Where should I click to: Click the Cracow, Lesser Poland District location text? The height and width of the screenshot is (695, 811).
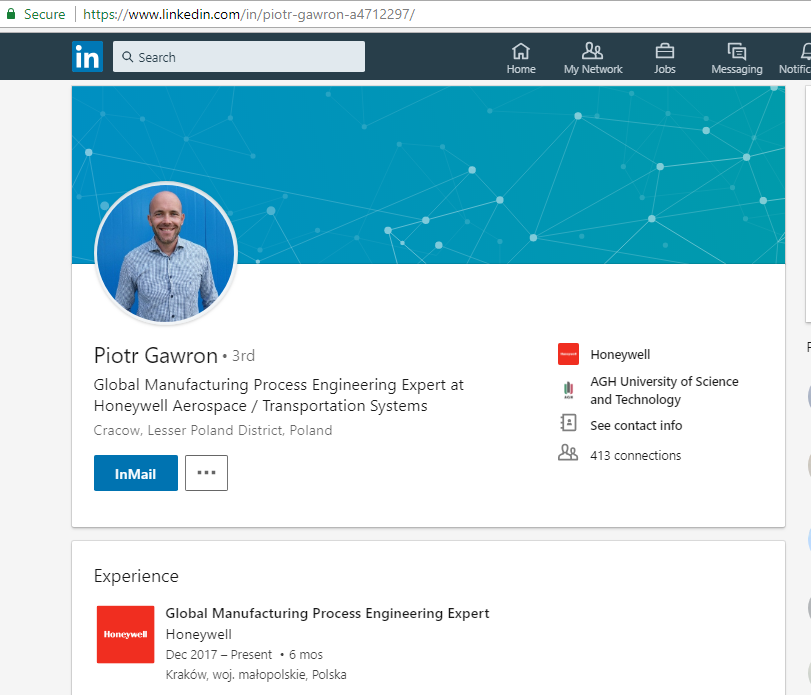(213, 430)
